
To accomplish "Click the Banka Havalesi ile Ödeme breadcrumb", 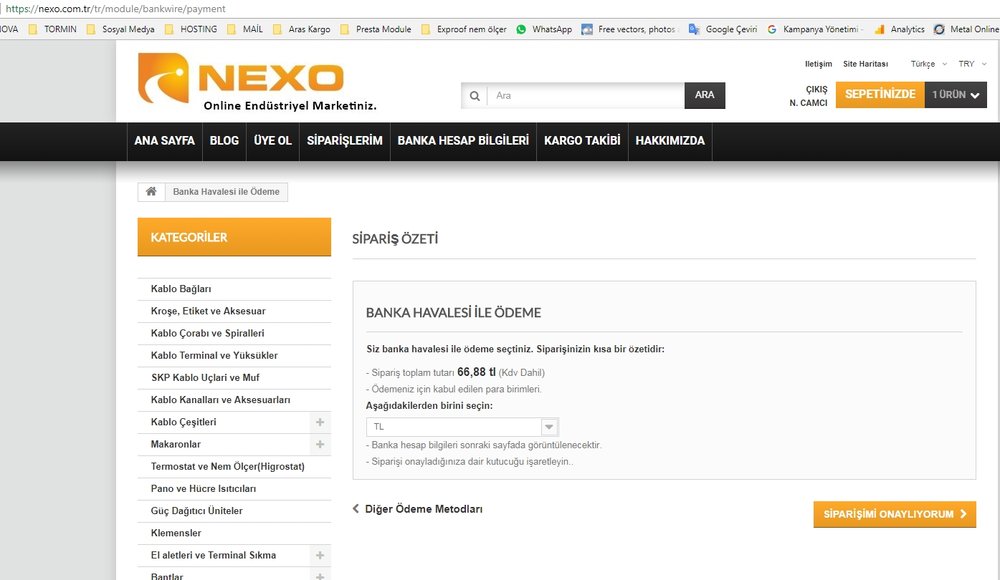I will point(226,191).
